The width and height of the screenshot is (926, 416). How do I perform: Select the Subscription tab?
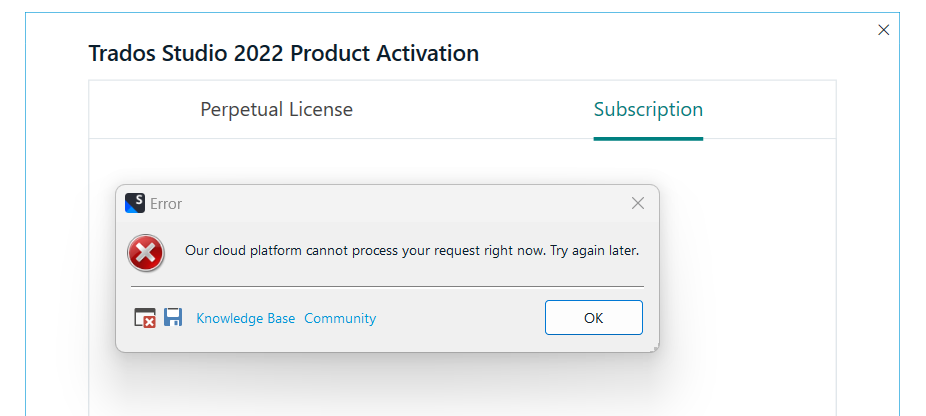click(648, 110)
